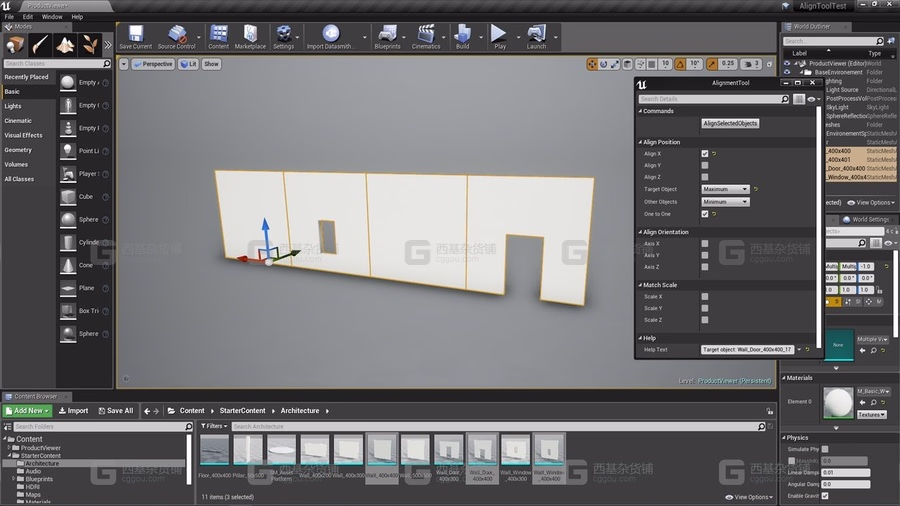The image size is (900, 506).
Task: Open the Window menu
Action: click(x=52, y=17)
